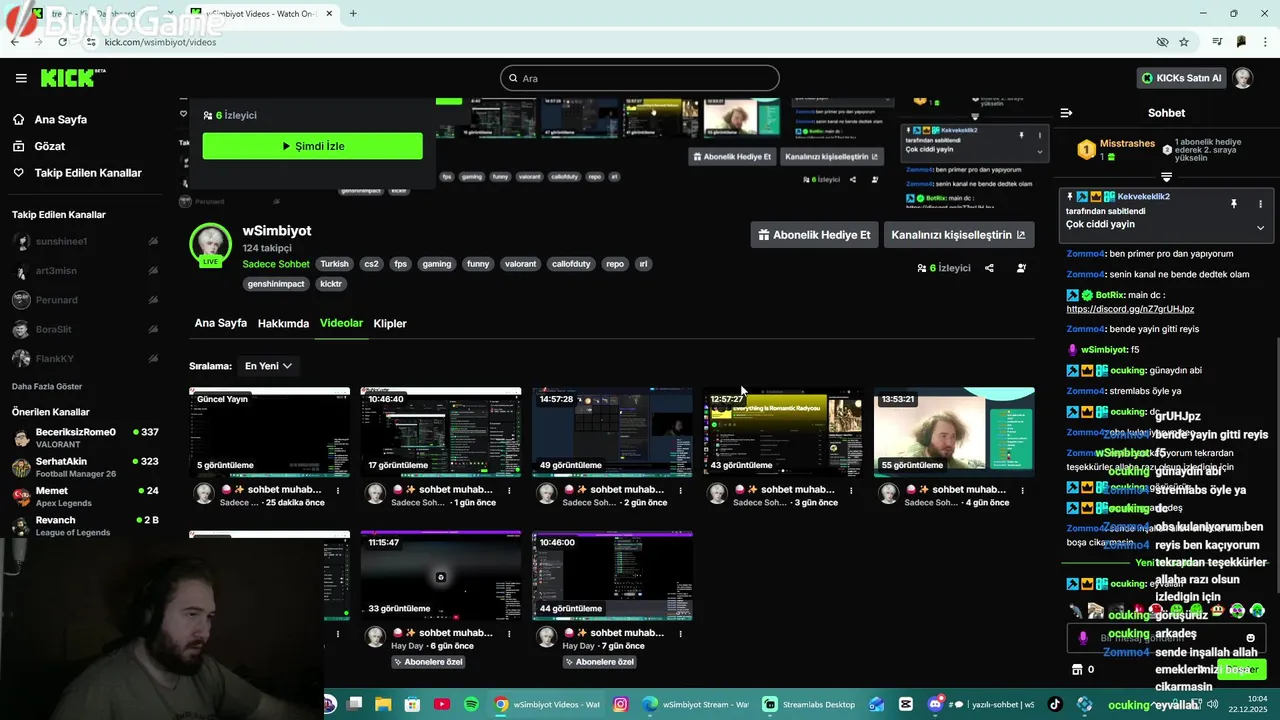
Task: Open options for the 3 gün önce video
Action: click(x=851, y=490)
